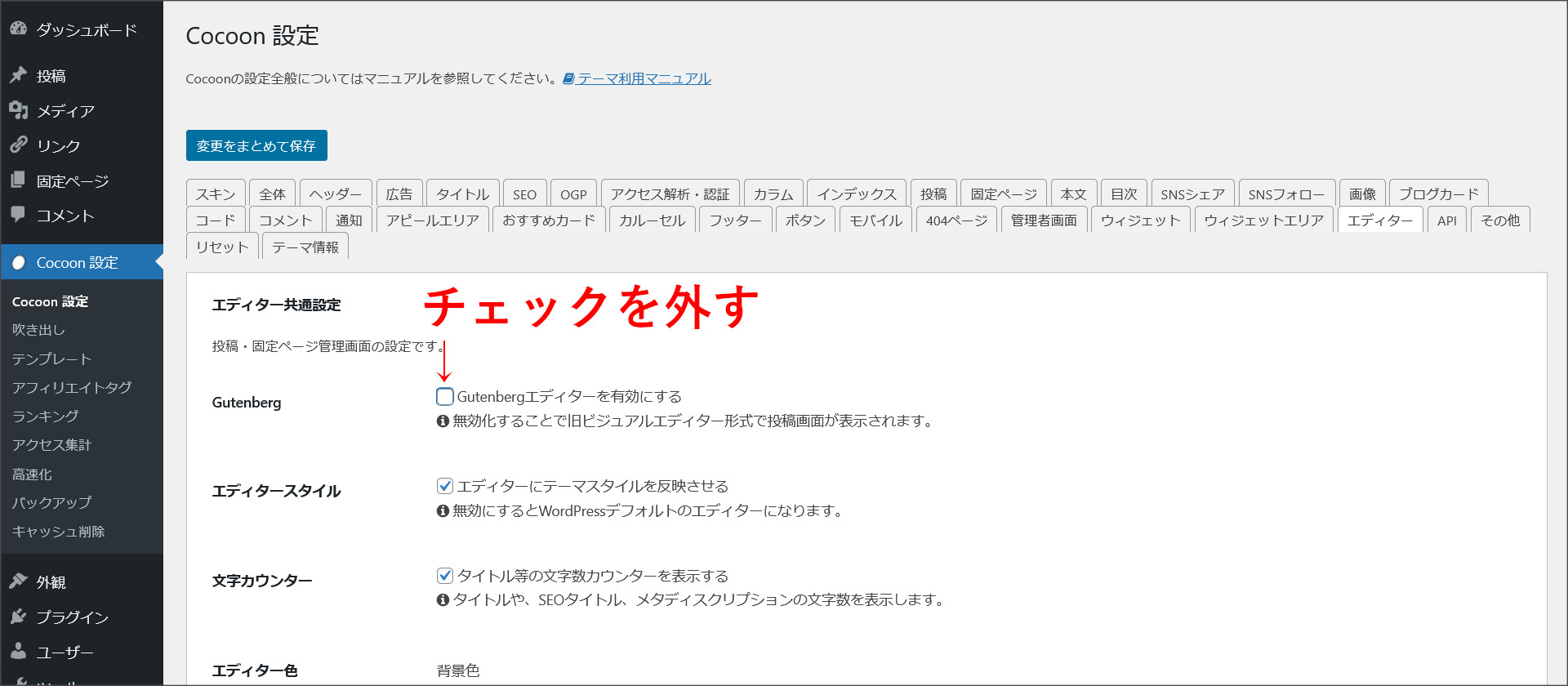Click the pages icon beside 固定ページ
The width and height of the screenshot is (1568, 686).
click(18, 180)
